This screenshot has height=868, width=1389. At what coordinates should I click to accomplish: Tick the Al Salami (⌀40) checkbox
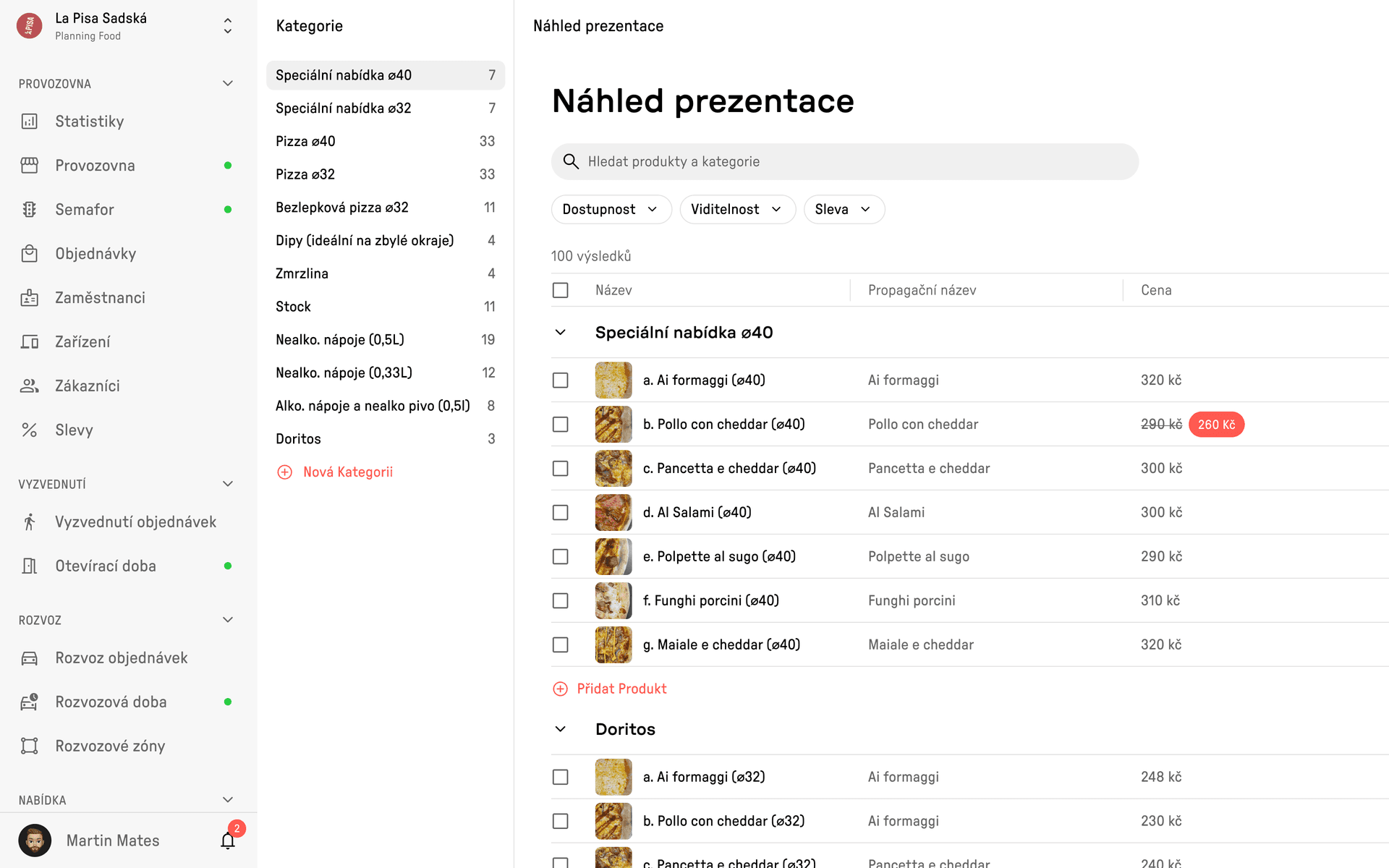[x=561, y=513]
